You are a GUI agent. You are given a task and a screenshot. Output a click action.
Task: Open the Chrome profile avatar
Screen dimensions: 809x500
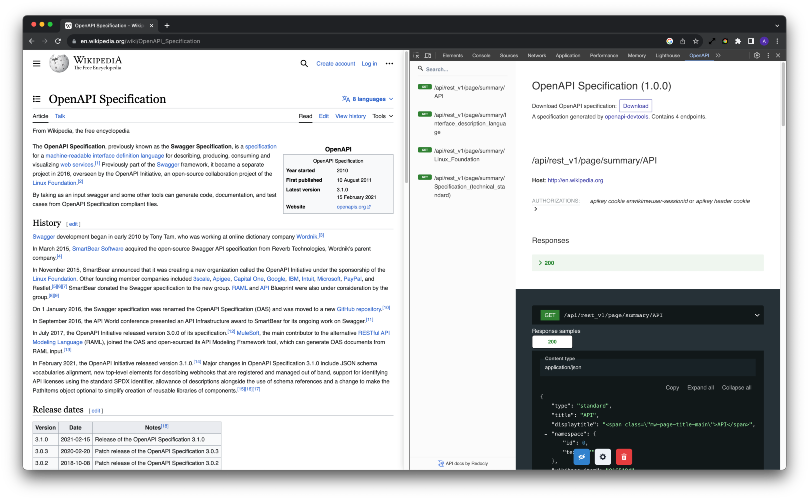(764, 41)
